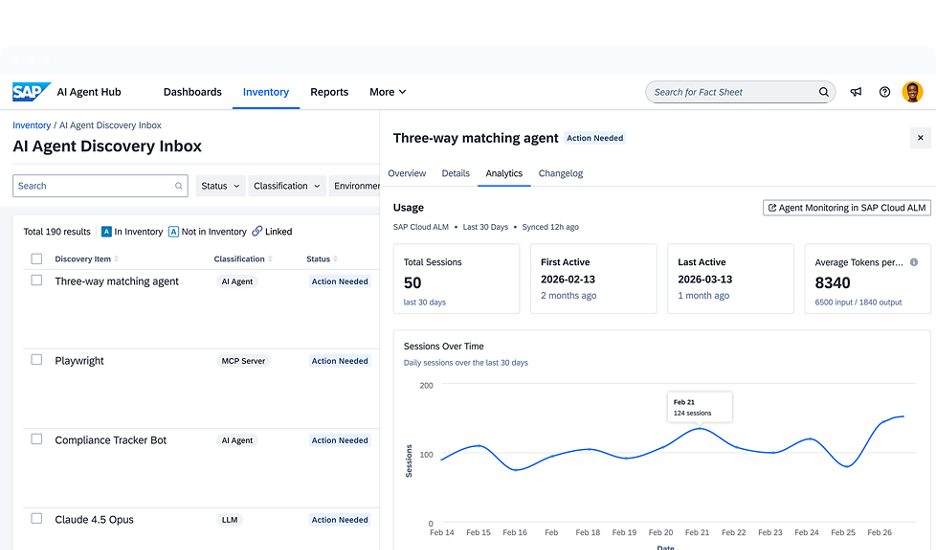Click the SAP logo
Image resolution: width=936 pixels, height=550 pixels.
point(31,92)
